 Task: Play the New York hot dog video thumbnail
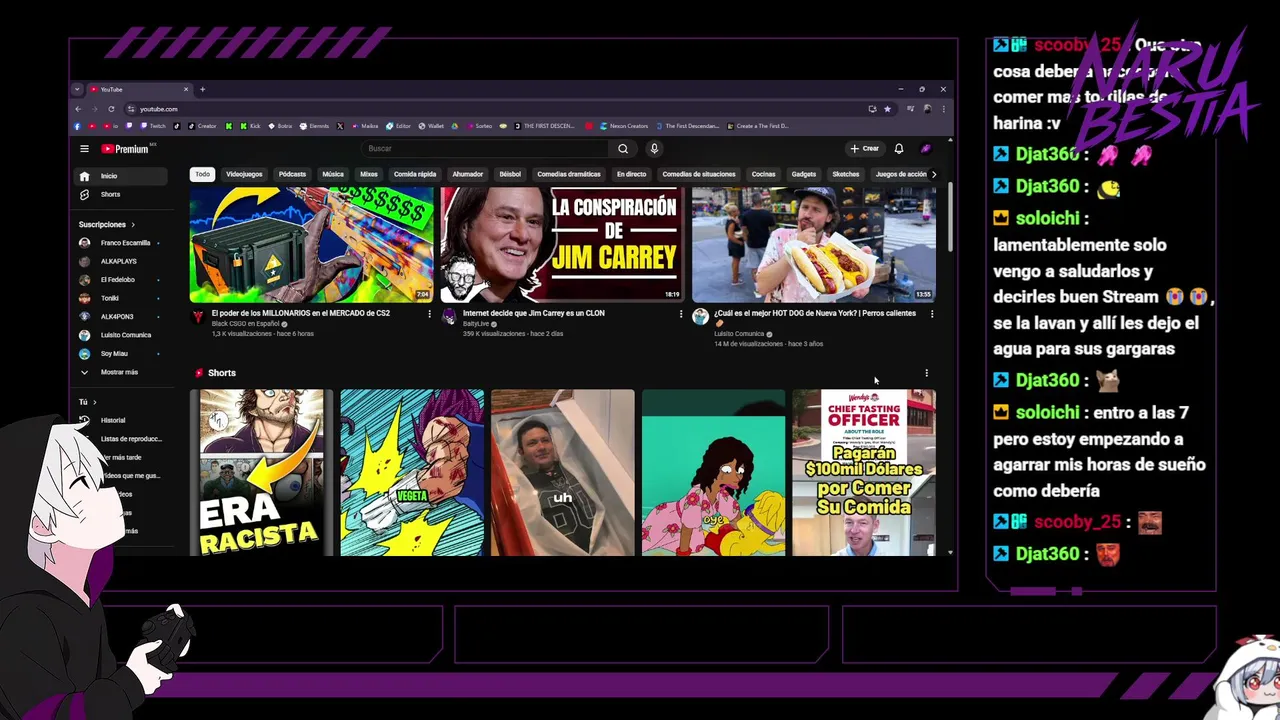click(x=814, y=244)
